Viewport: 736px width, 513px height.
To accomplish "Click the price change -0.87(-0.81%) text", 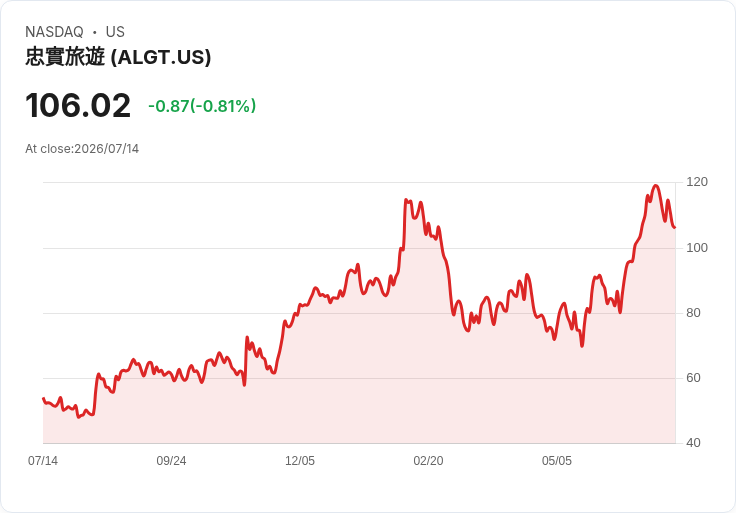I will [202, 106].
